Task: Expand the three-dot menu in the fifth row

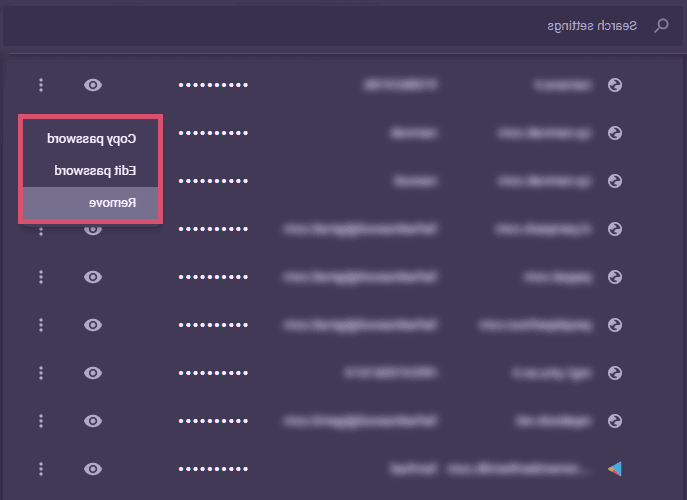Action: 41,277
